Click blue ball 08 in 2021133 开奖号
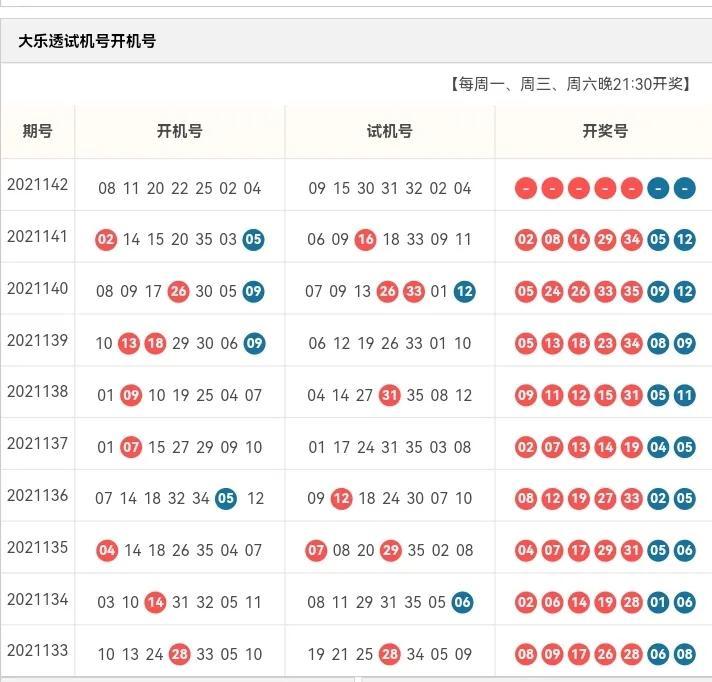712x682 pixels. [x=685, y=654]
